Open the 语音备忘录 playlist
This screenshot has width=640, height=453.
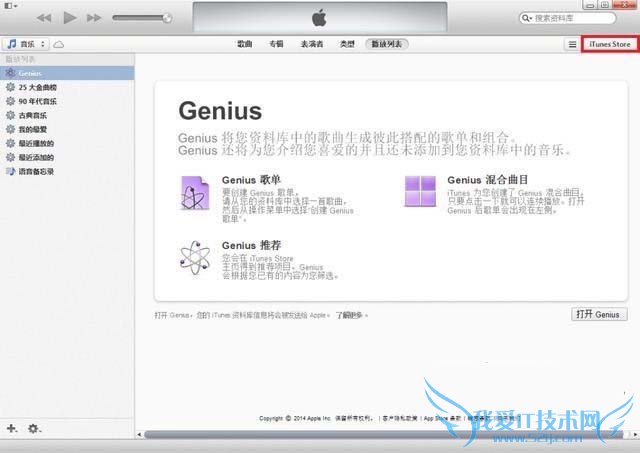67,171
